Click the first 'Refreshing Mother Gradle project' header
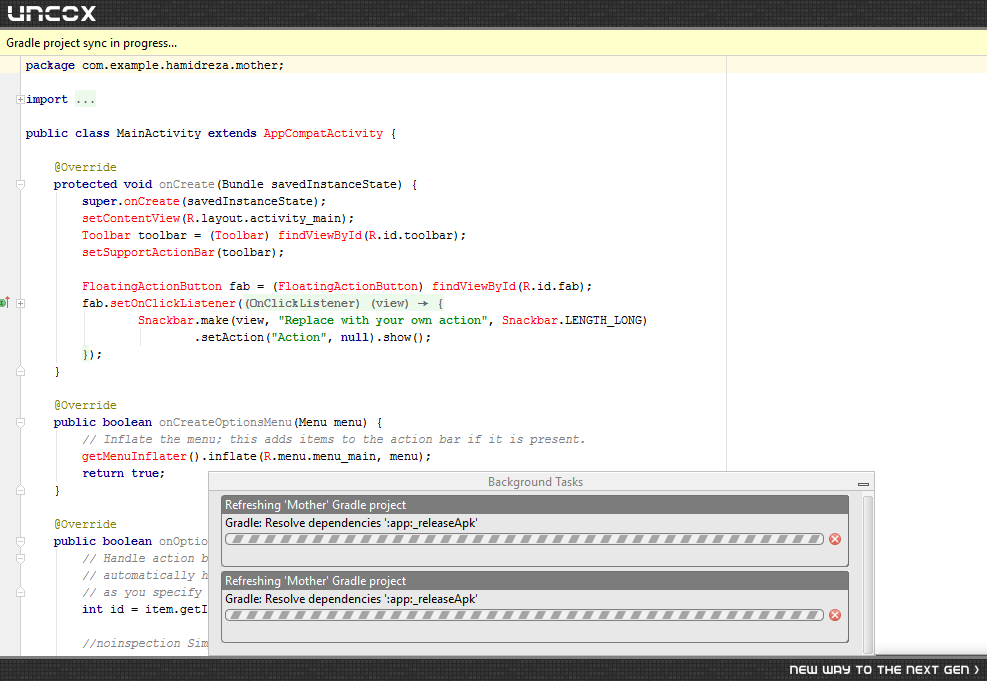This screenshot has width=987, height=681. coord(535,505)
